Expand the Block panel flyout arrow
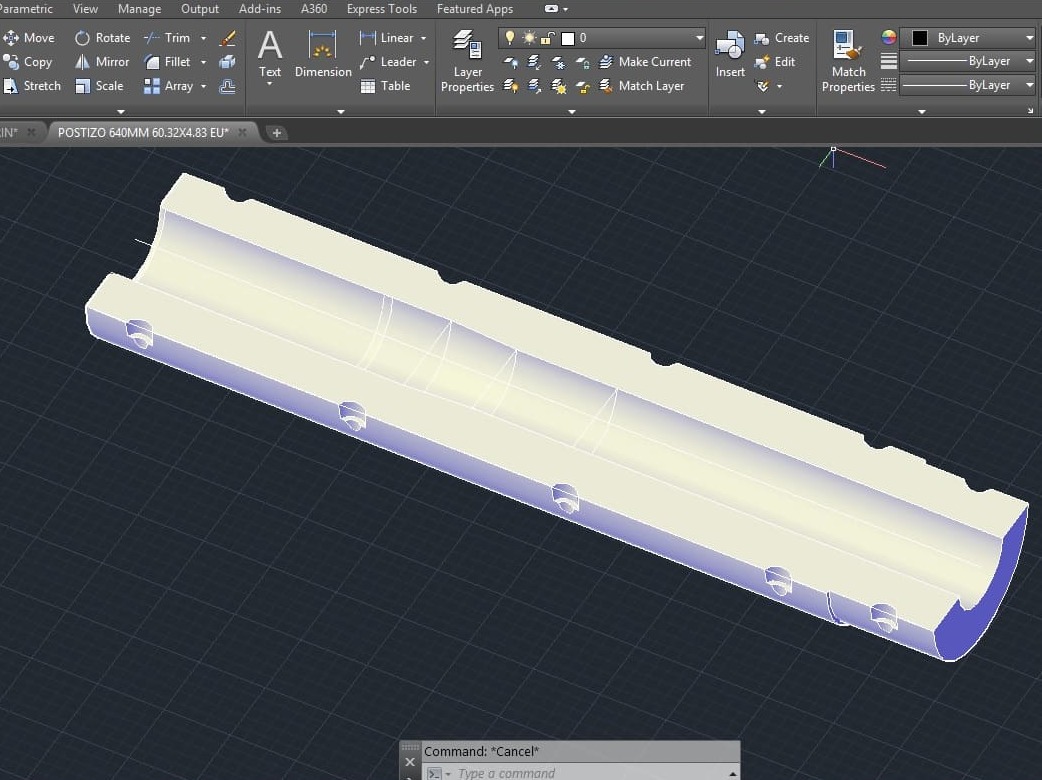 coord(762,112)
